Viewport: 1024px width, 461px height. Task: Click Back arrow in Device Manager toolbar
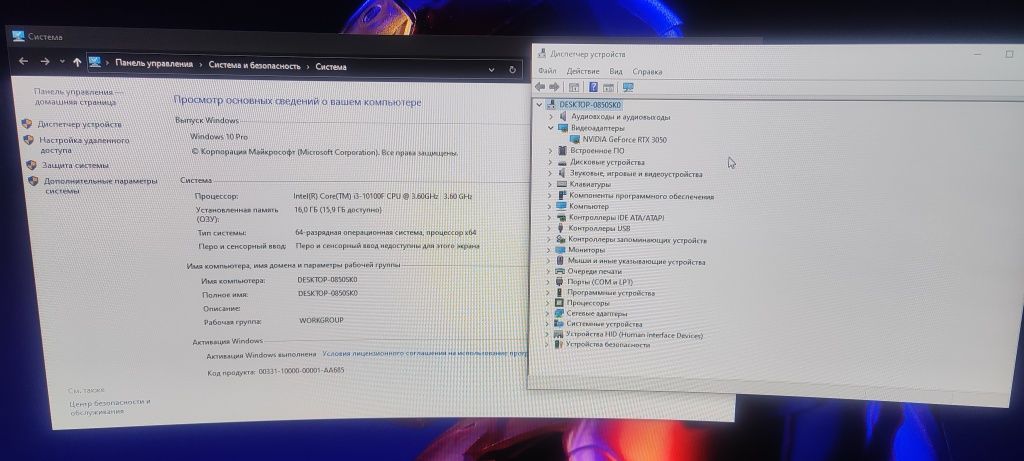point(539,87)
